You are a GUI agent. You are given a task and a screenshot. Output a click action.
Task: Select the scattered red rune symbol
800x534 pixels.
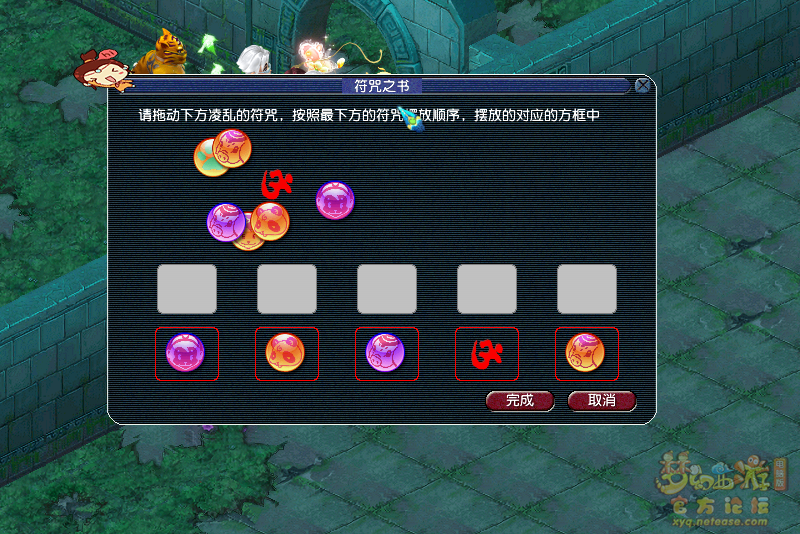277,185
